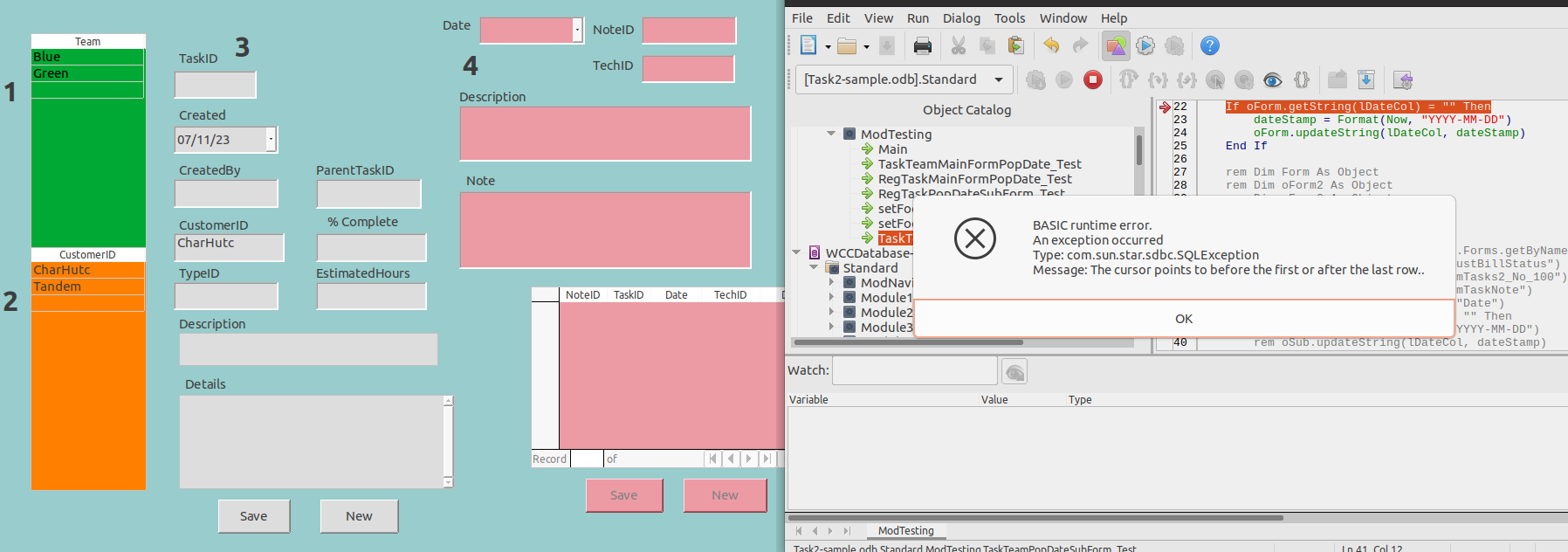
Task: Select CharHutc in the CustomerID list
Action: (x=87, y=270)
